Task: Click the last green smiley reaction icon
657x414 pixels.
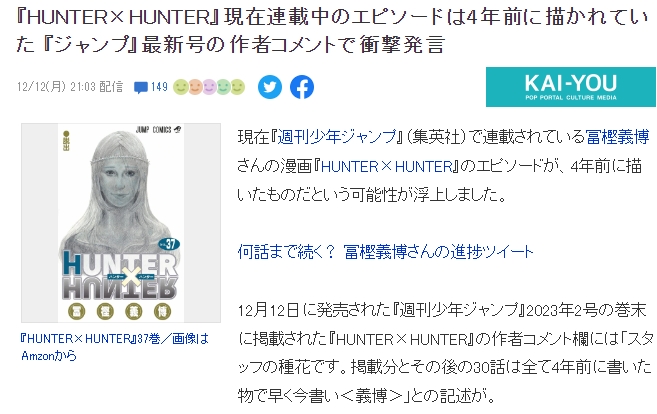Action: (x=238, y=87)
